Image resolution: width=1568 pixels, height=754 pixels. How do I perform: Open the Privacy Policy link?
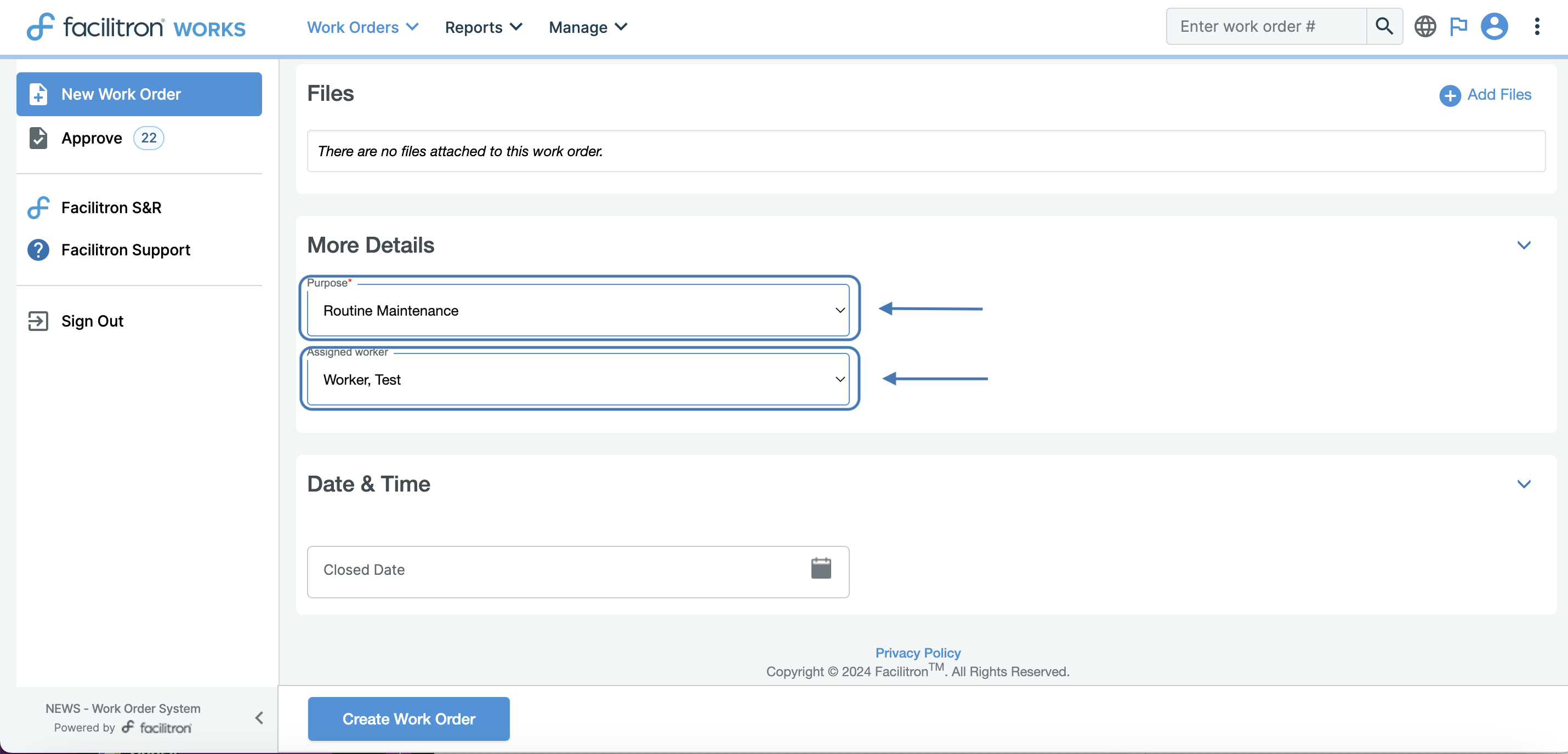click(x=917, y=653)
